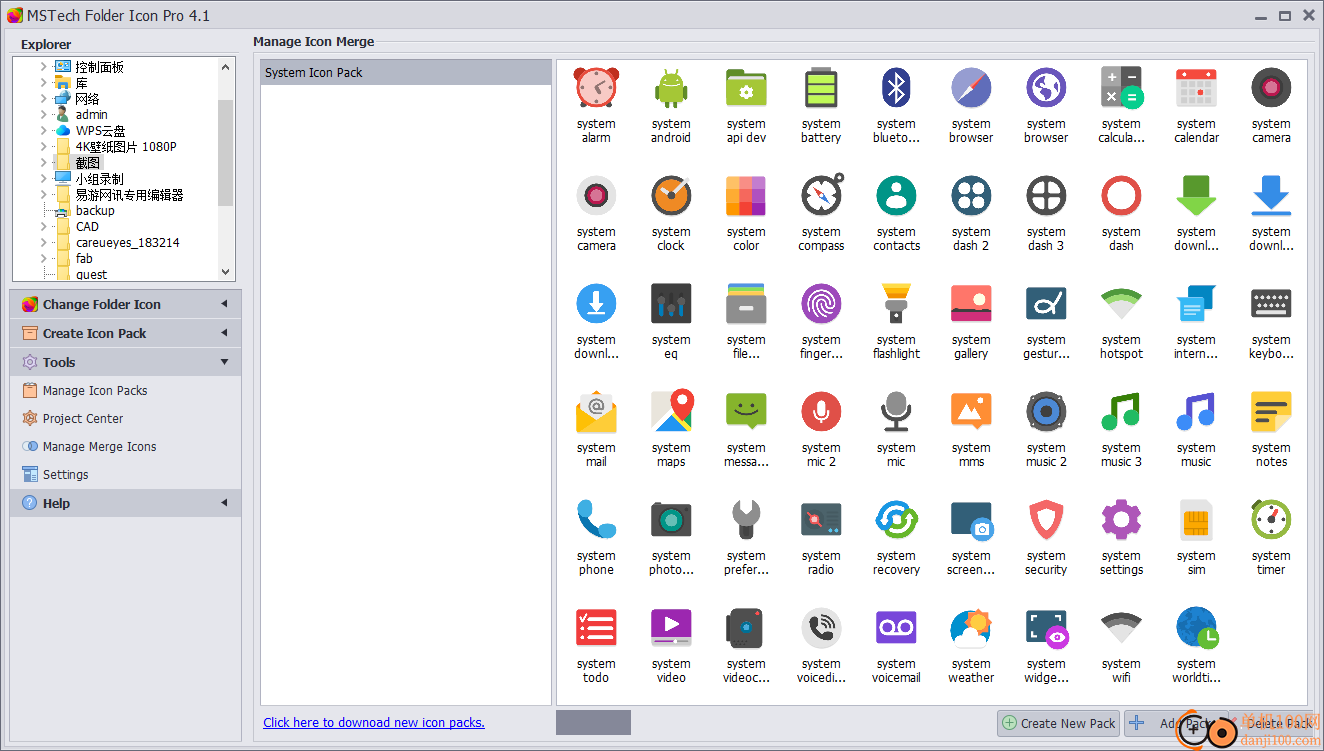
Task: Choose the system battery icon
Action: (821, 88)
